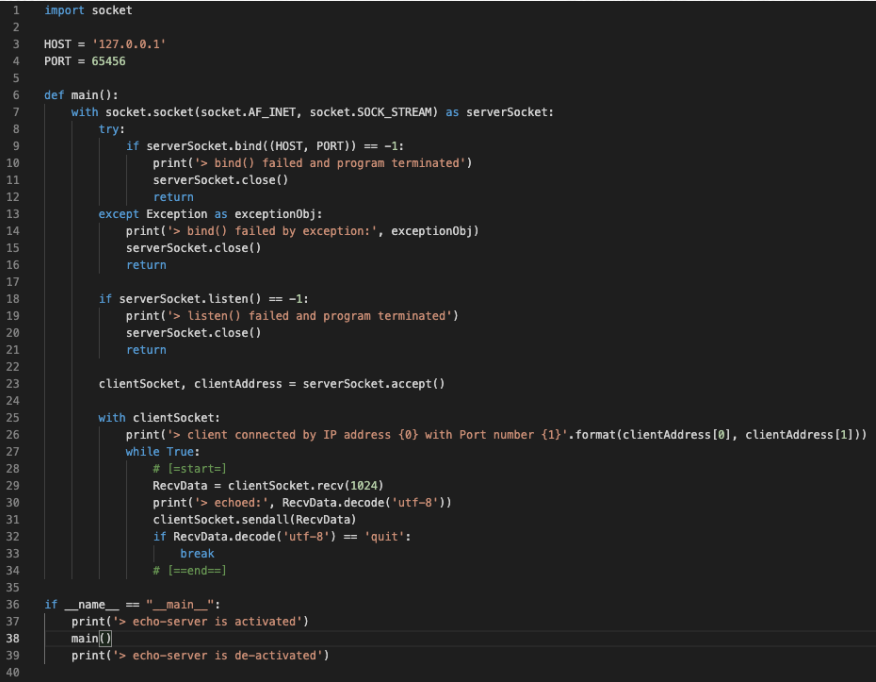Click line number 38 in the gutter

pyautogui.click(x=13, y=638)
